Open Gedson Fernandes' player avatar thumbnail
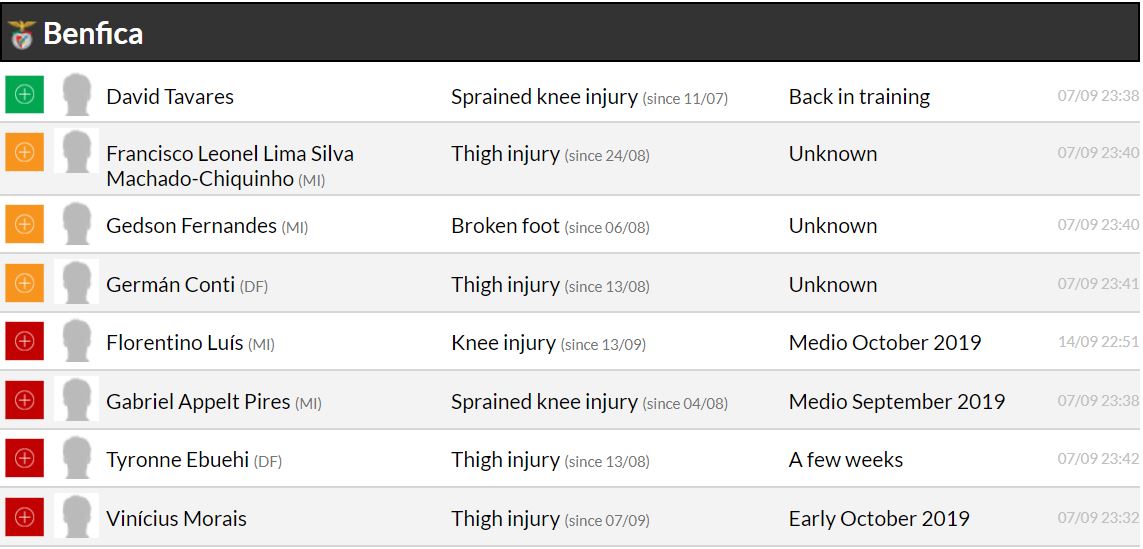1143x549 pixels. [76, 224]
